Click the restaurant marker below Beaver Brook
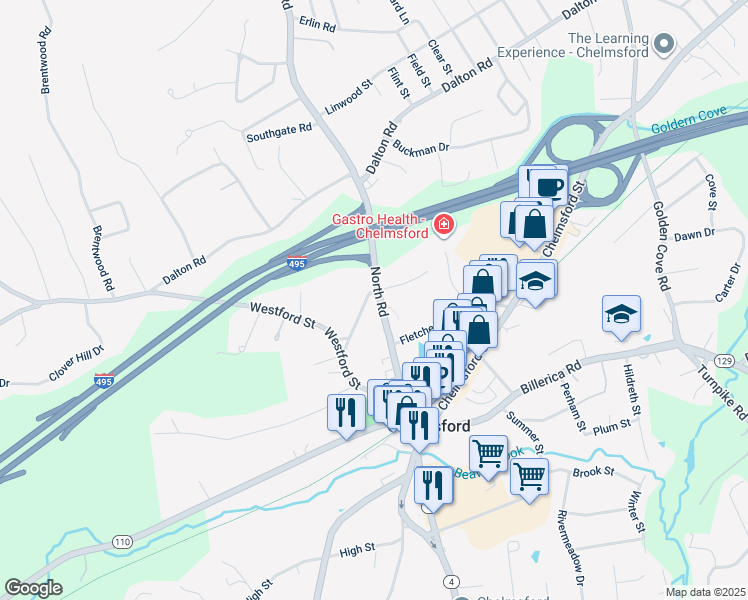 (x=434, y=485)
